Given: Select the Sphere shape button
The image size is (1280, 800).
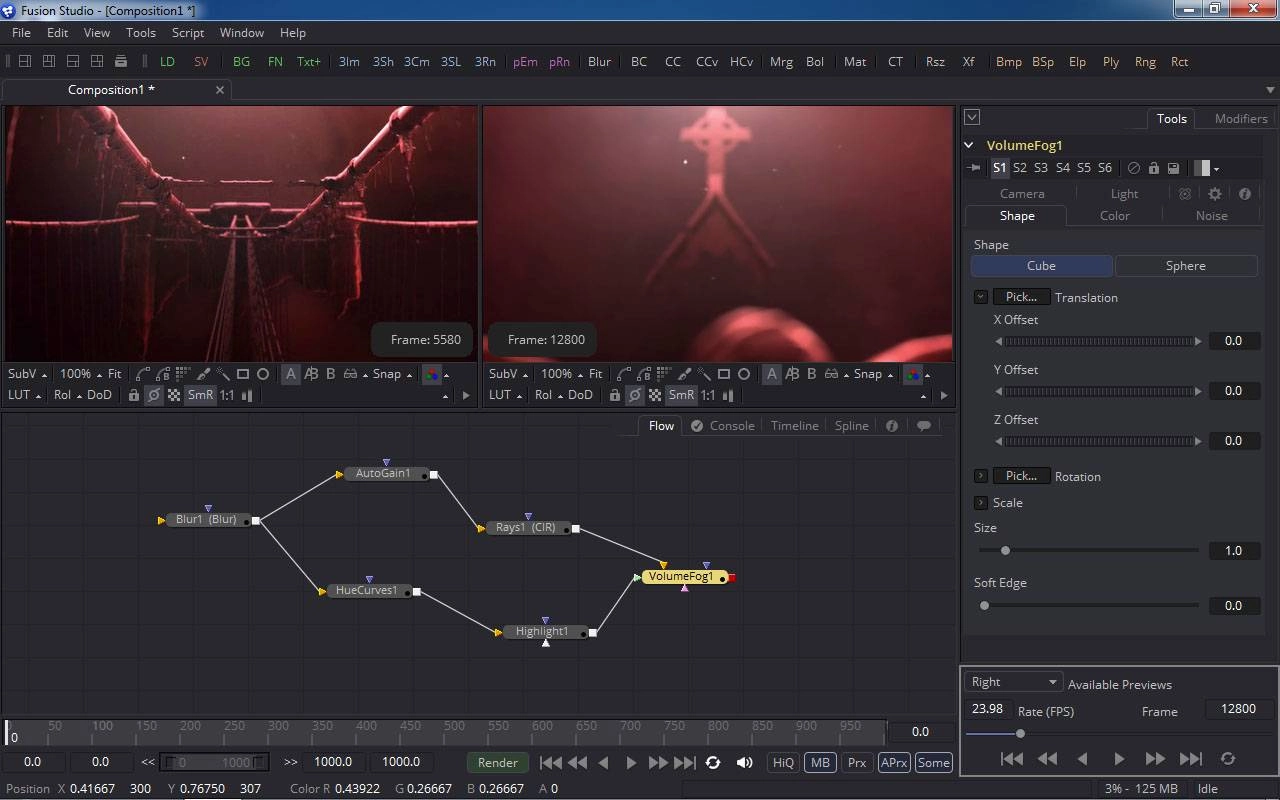Looking at the screenshot, I should [x=1186, y=266].
